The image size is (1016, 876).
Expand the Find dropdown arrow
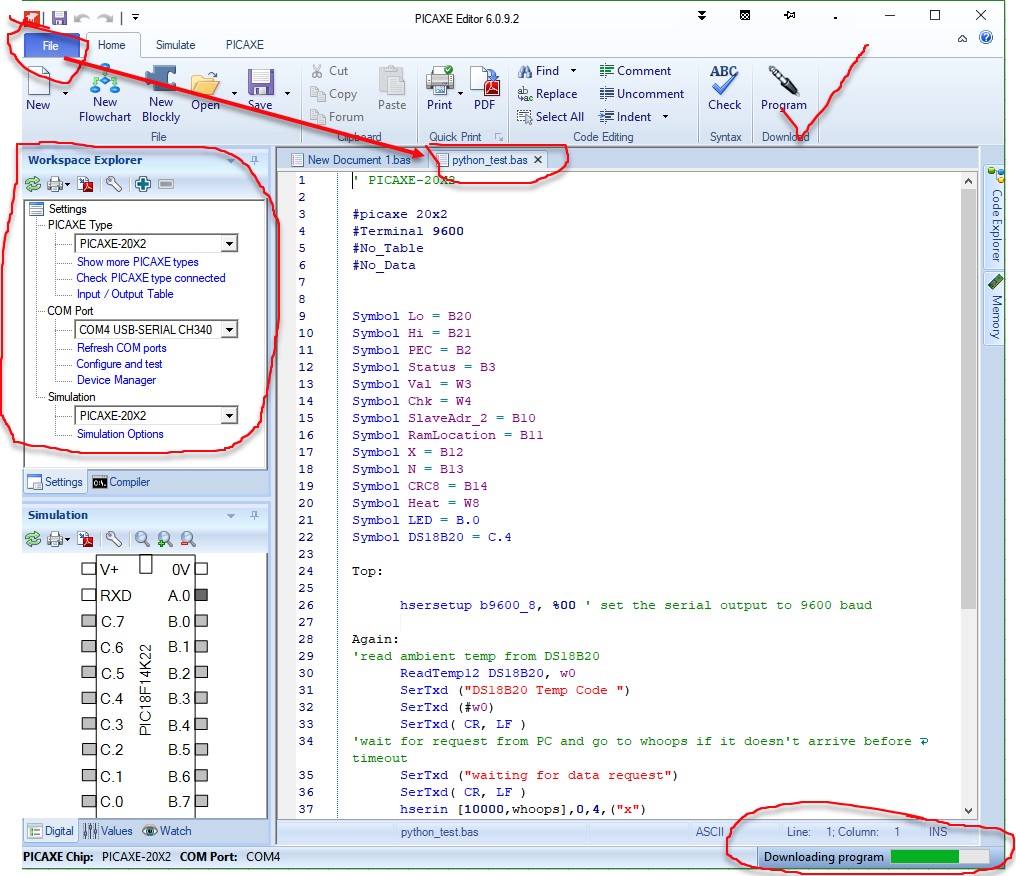[x=573, y=71]
